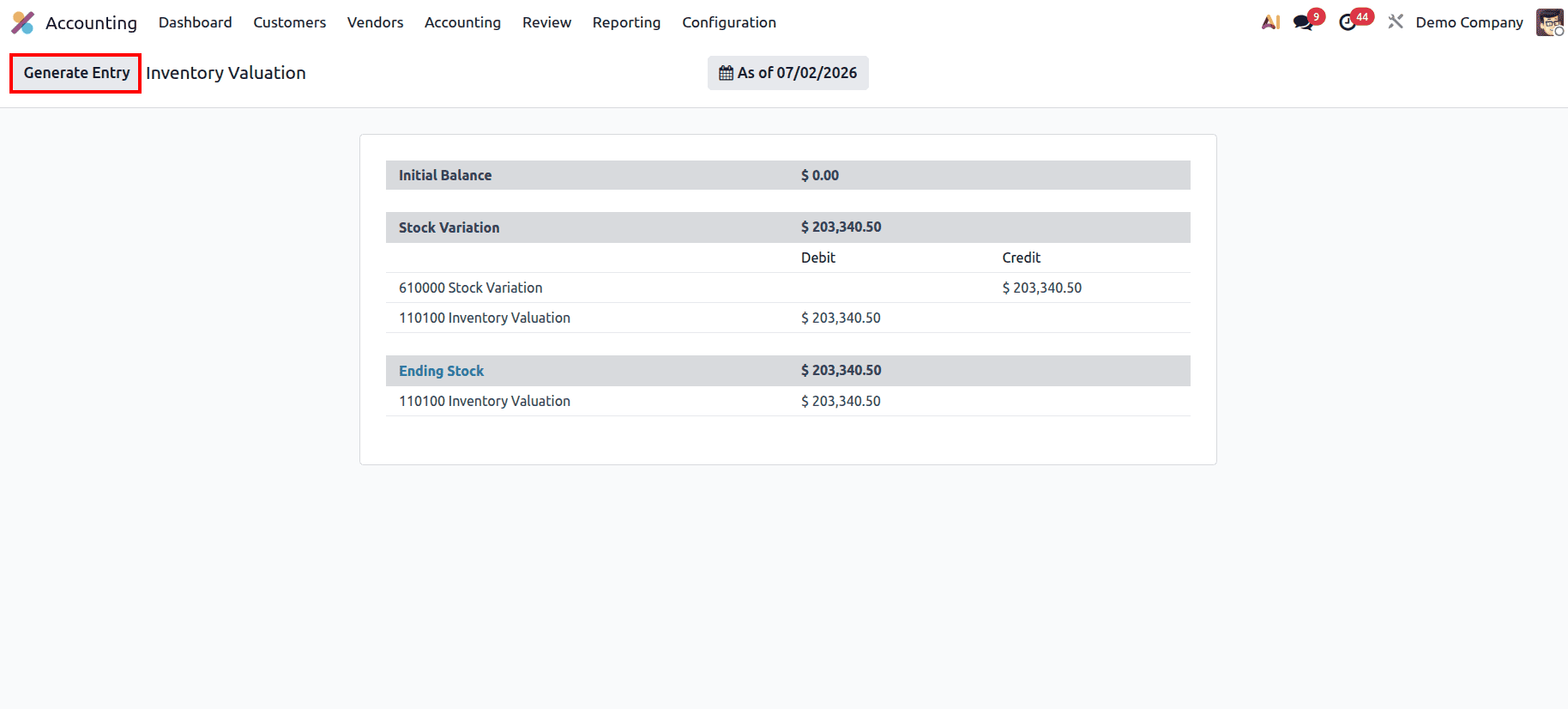Open the Configuration menu
Image resolution: width=1568 pixels, height=709 pixels.
click(x=729, y=22)
